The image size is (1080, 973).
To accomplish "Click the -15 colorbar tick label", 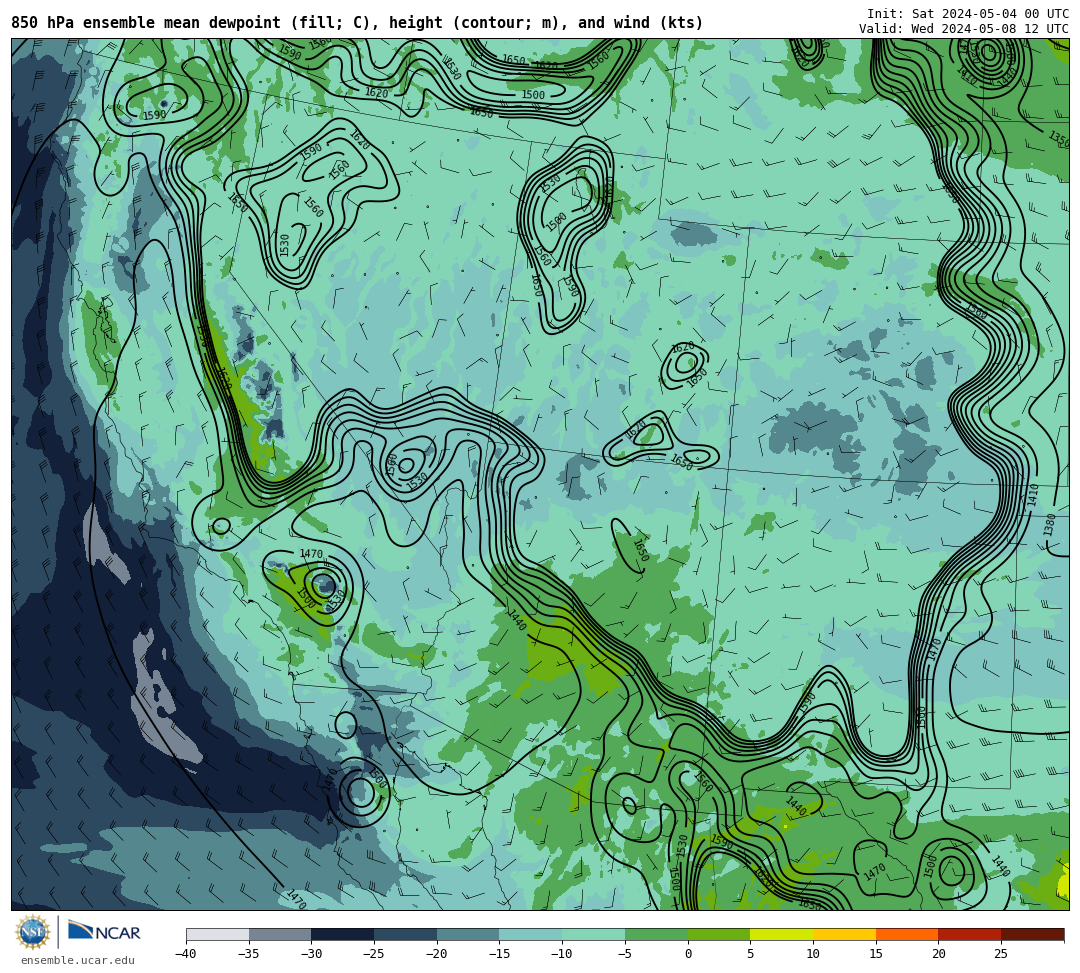I will 499,954.
